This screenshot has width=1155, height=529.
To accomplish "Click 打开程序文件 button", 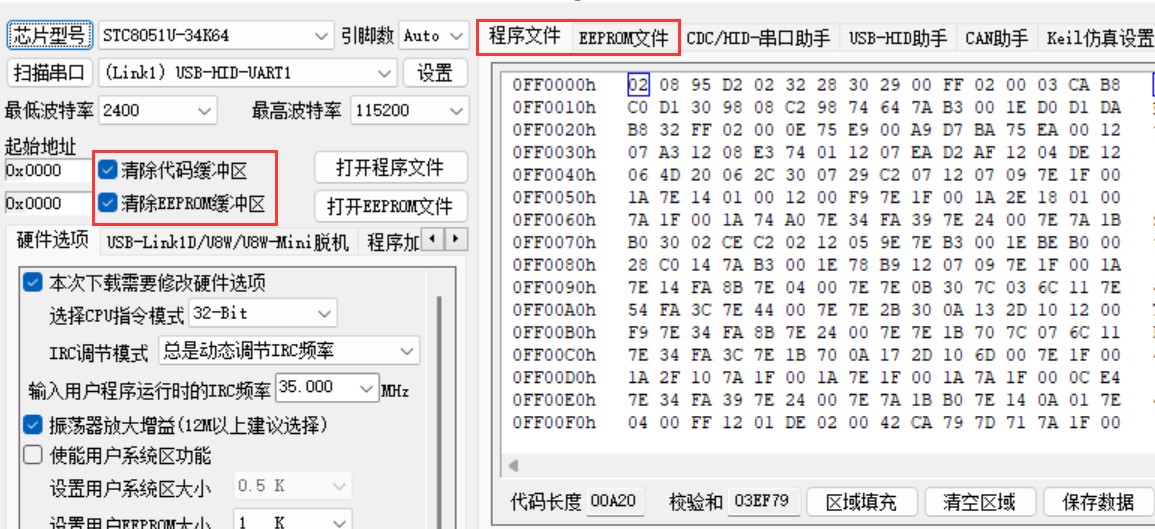I will click(x=390, y=168).
